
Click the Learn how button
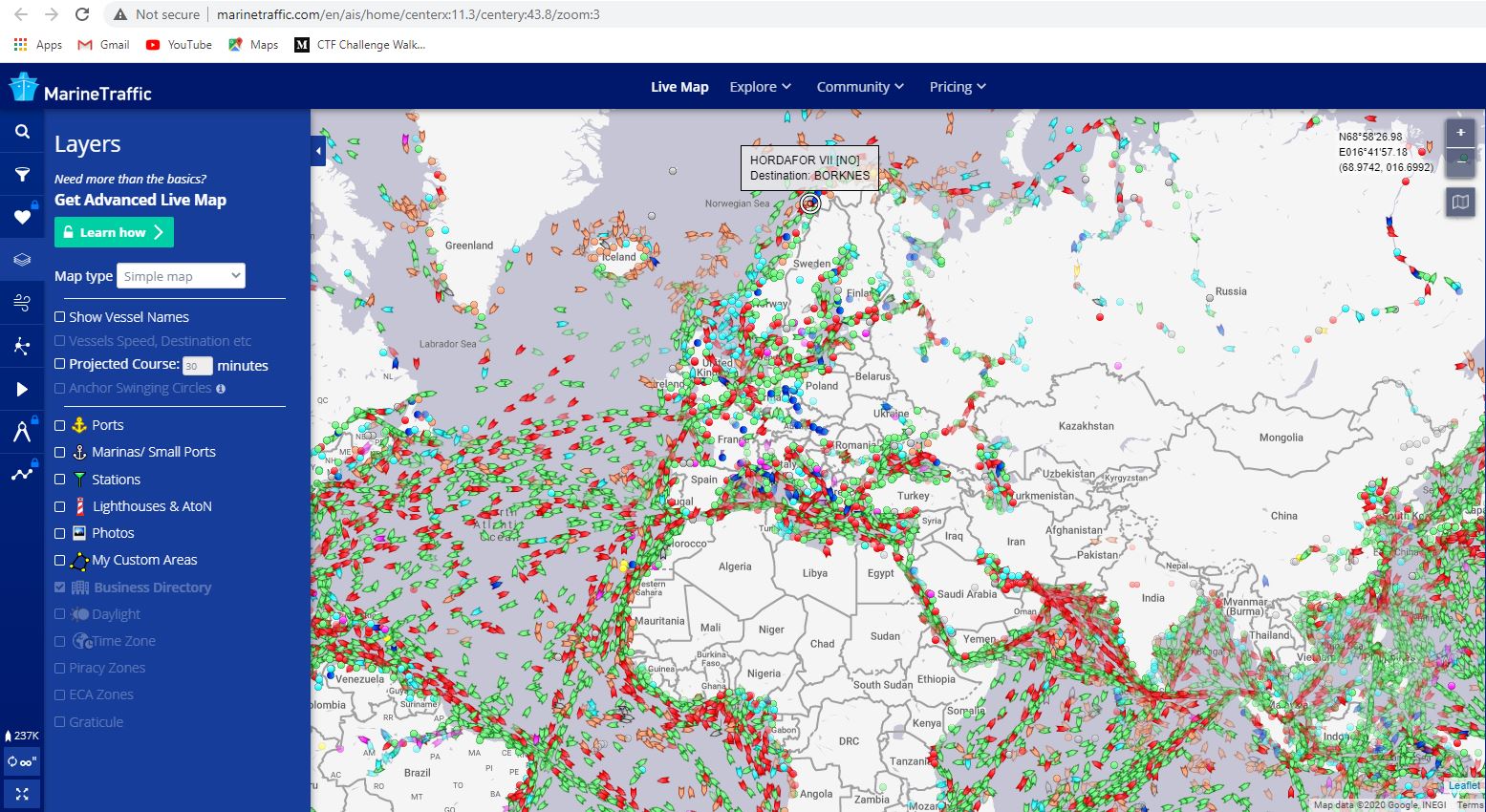tap(114, 231)
